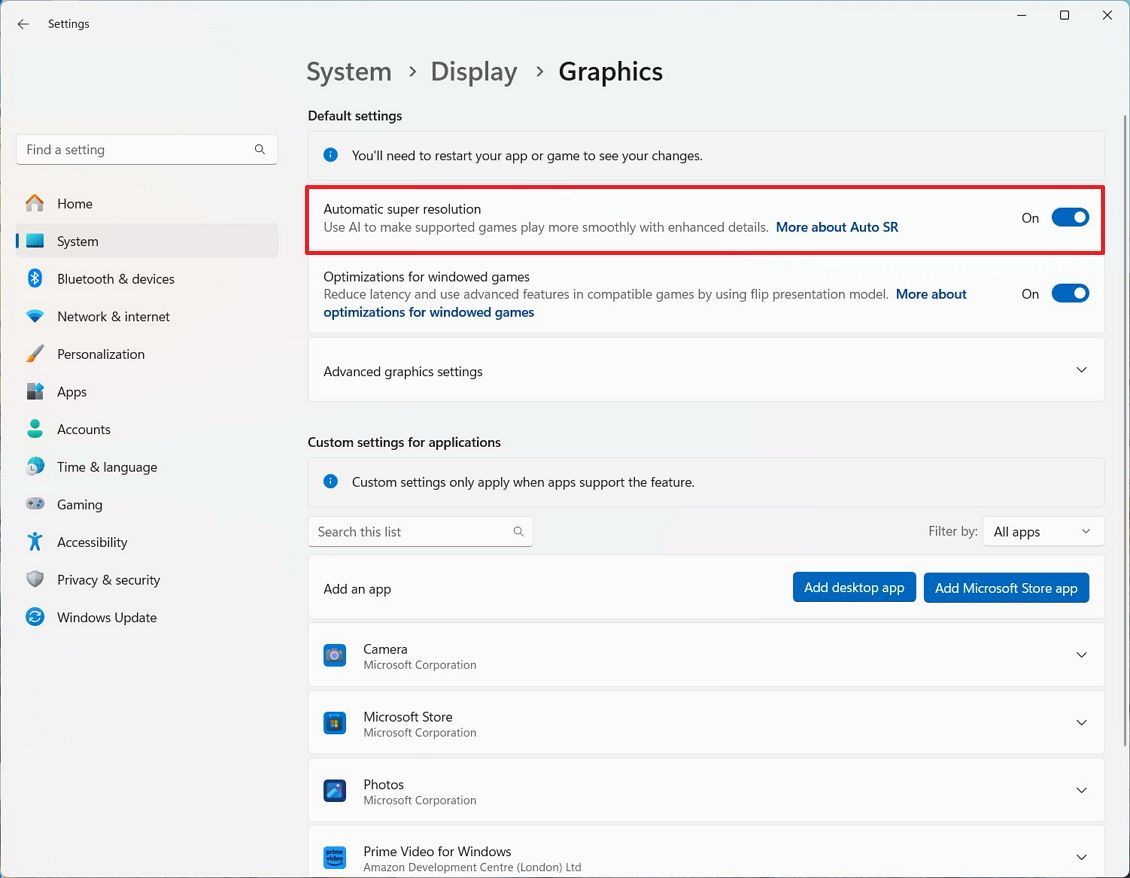Open Network & internet settings
This screenshot has height=878, width=1130.
point(113,316)
